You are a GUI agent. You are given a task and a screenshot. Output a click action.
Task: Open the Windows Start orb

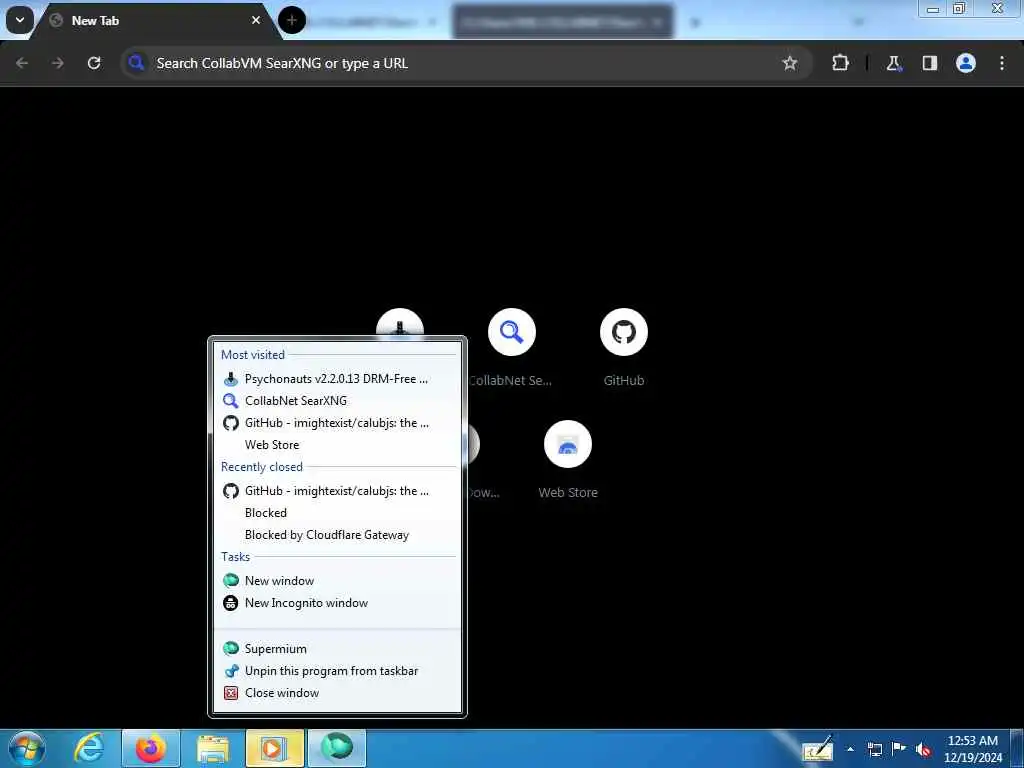[x=27, y=748]
